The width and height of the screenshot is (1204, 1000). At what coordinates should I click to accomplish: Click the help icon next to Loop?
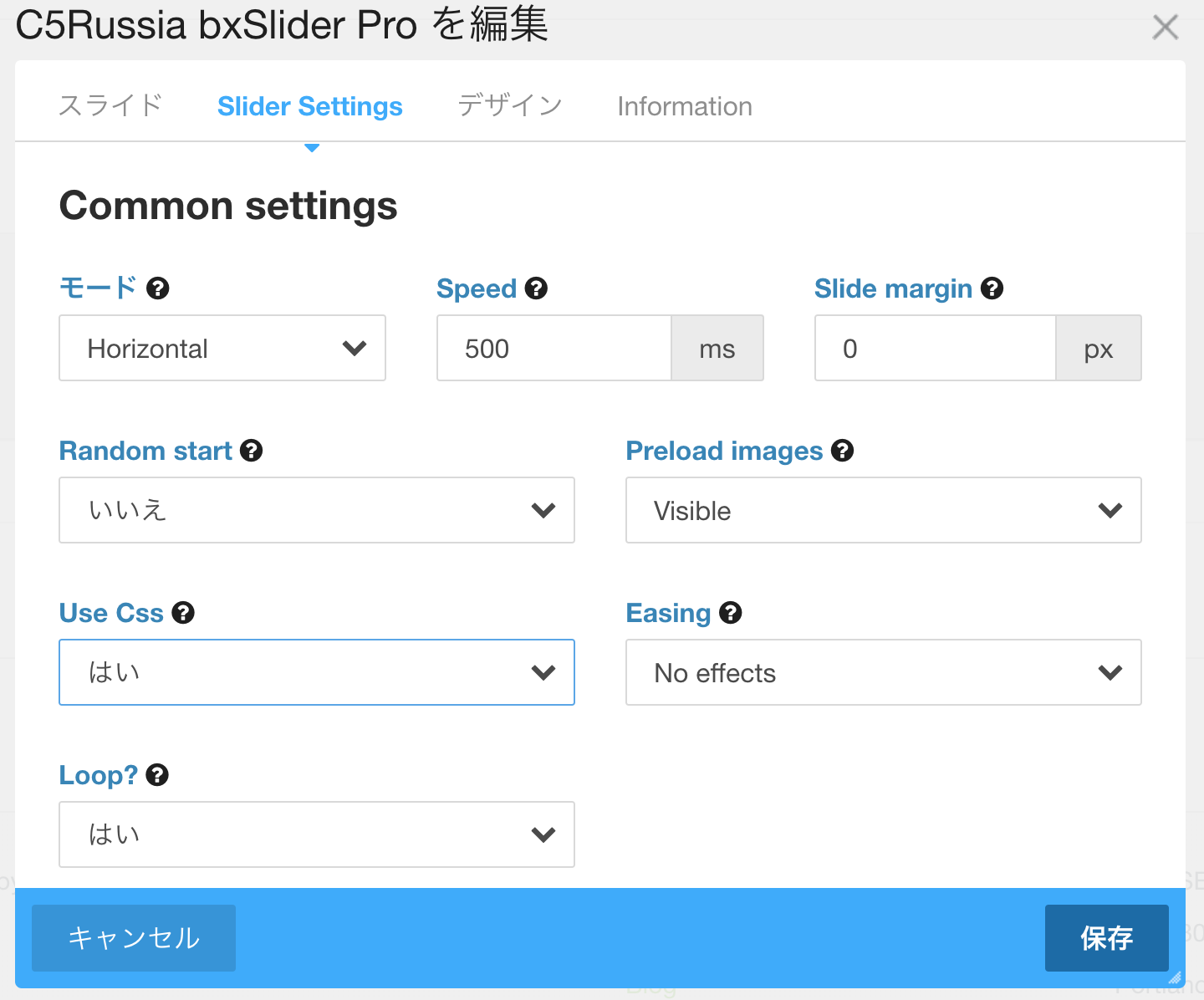(x=157, y=775)
